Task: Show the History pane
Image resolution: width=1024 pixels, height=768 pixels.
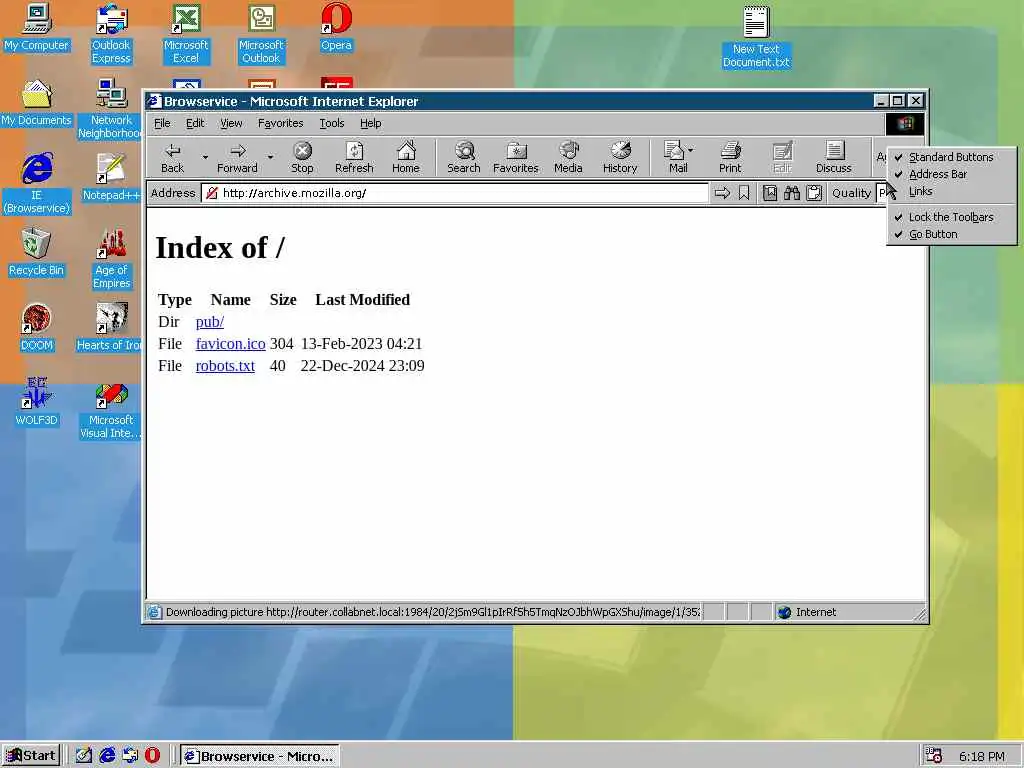Action: point(620,157)
